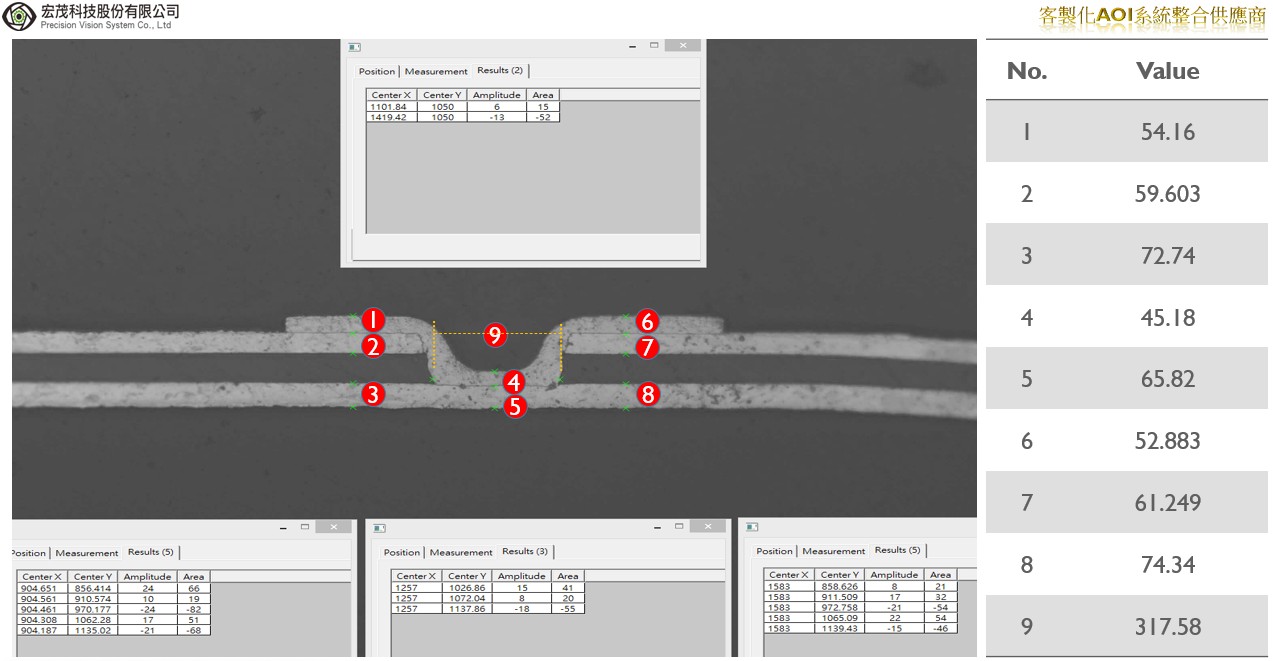Select red measurement marker 6
The height and width of the screenshot is (661, 1273).
(647, 321)
